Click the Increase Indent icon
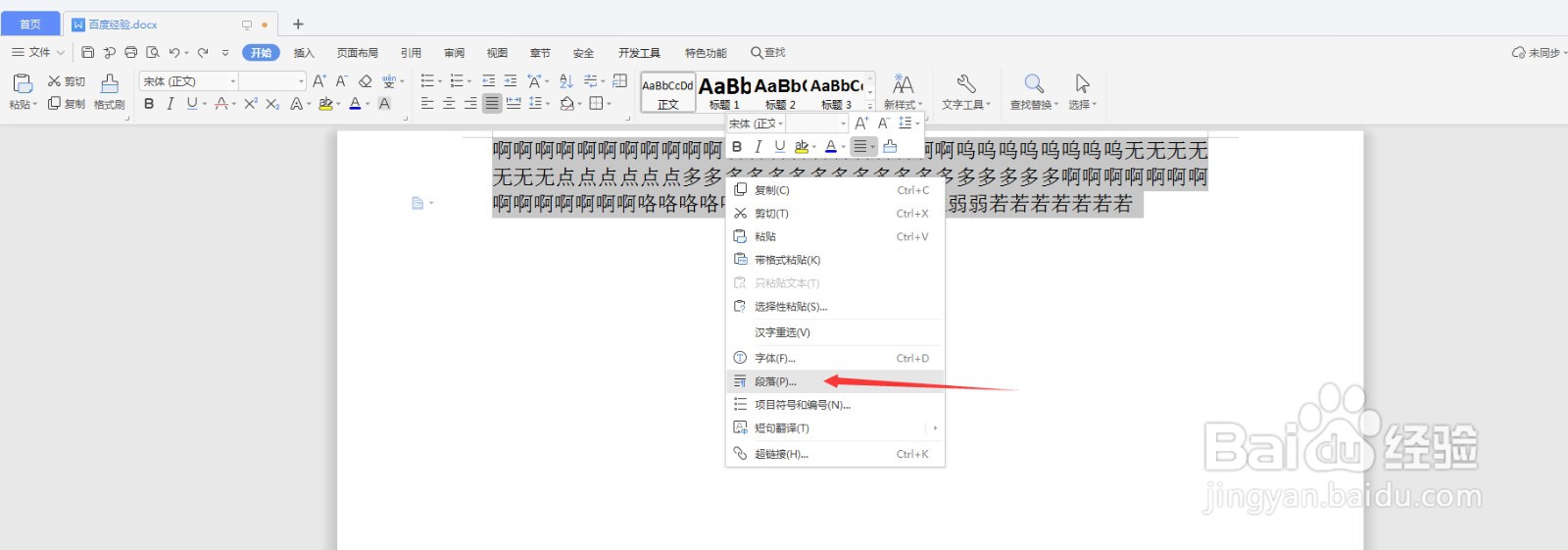 [x=510, y=81]
